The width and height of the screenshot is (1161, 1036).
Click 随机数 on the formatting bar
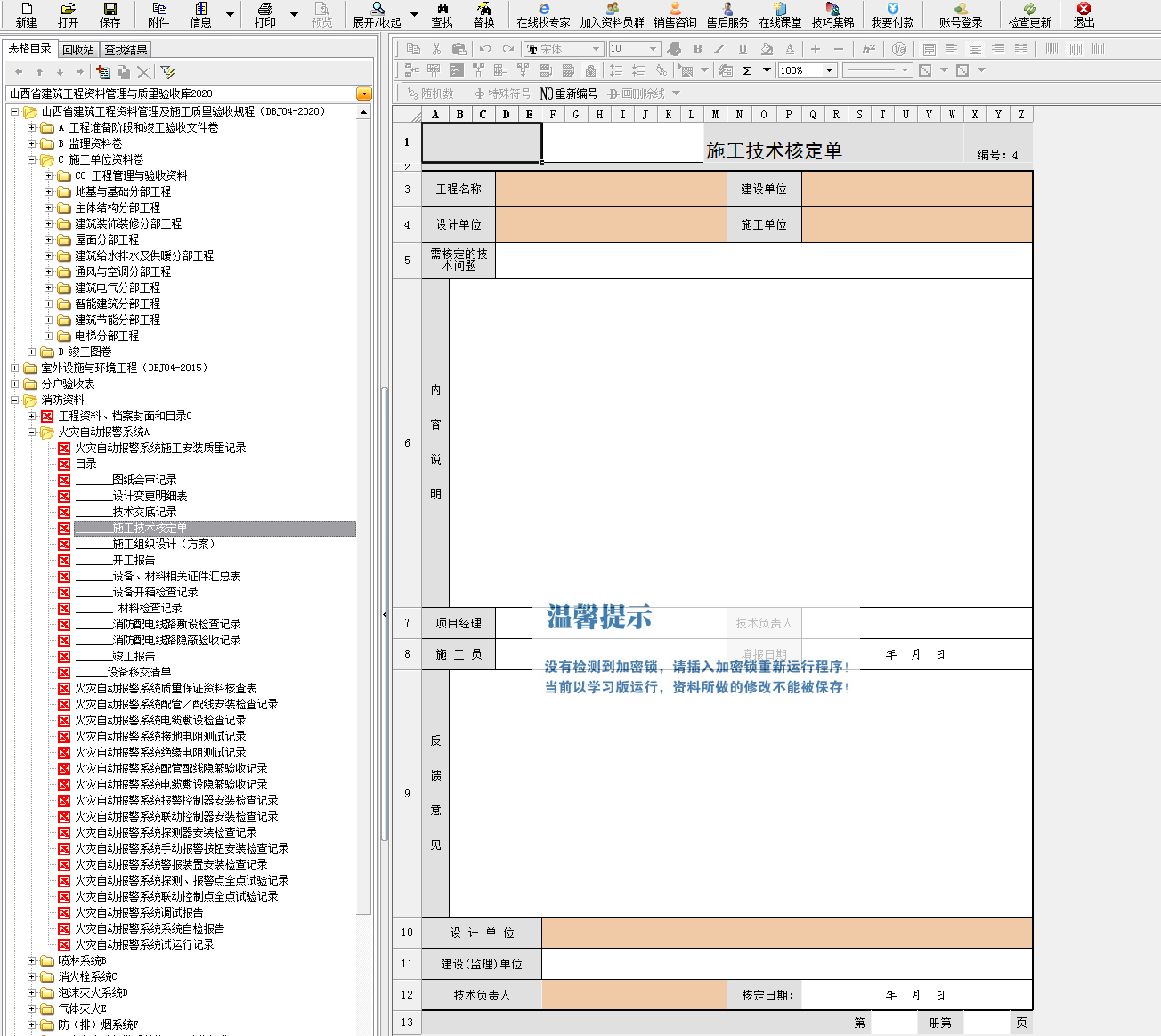click(x=430, y=93)
